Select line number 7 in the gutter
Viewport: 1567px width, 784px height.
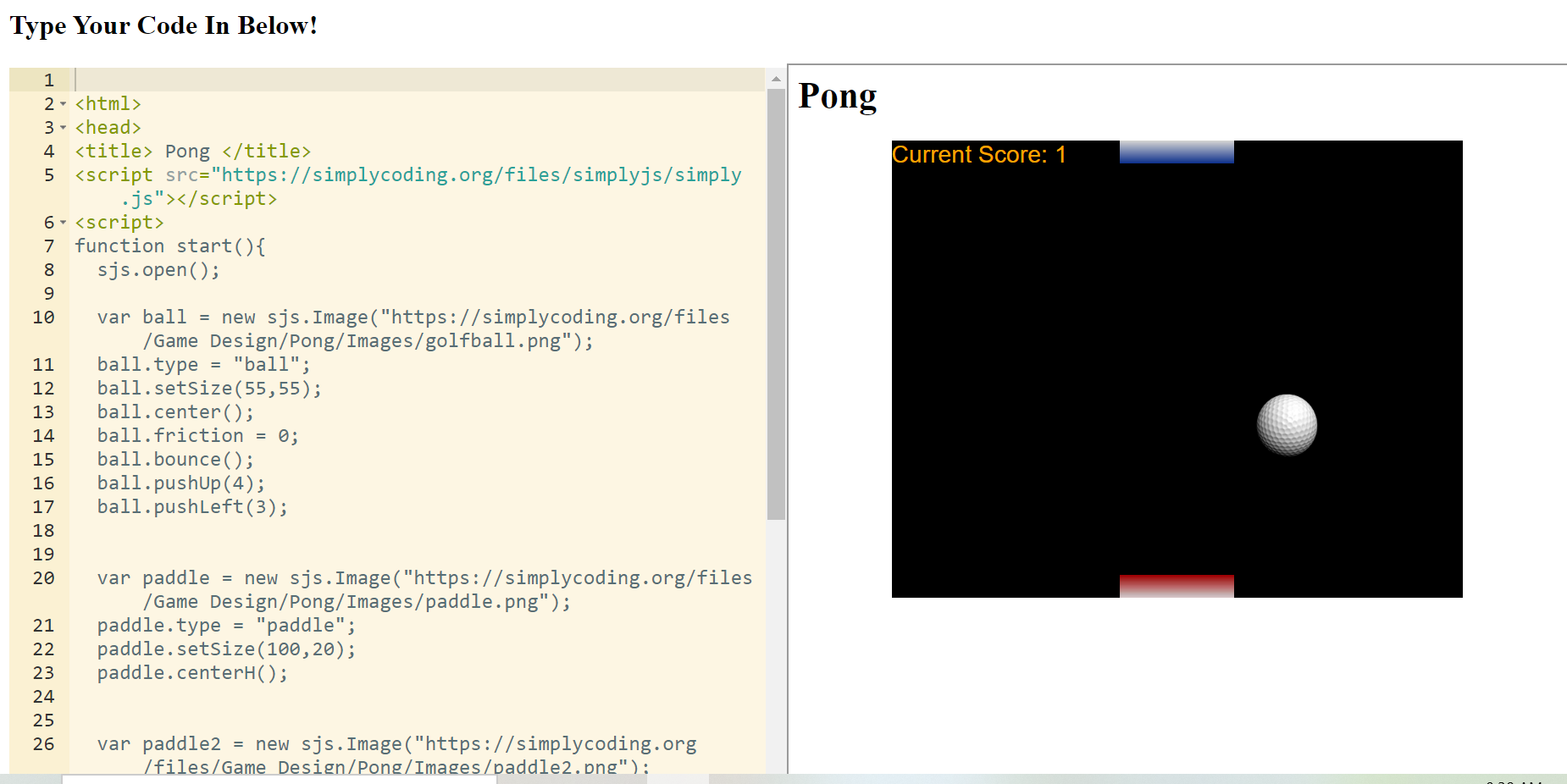tap(49, 246)
